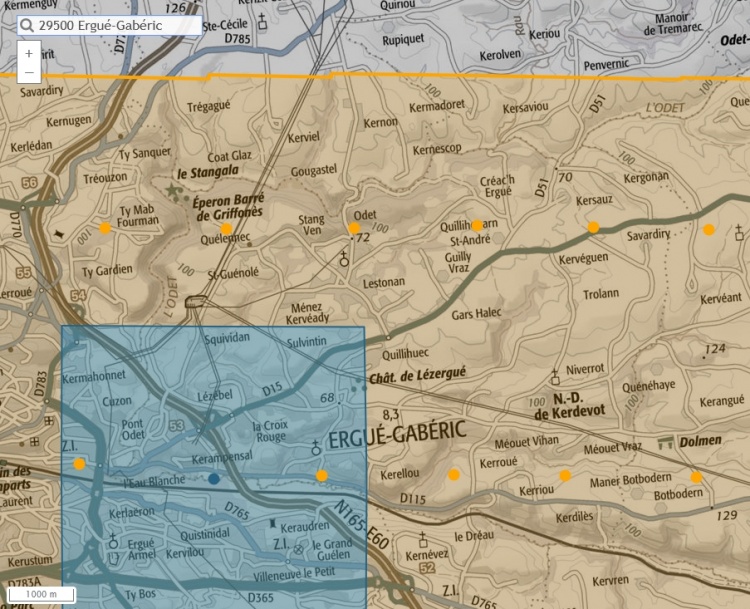Select the orange marker near Kerellou
This screenshot has width=750, height=609.
(x=454, y=474)
